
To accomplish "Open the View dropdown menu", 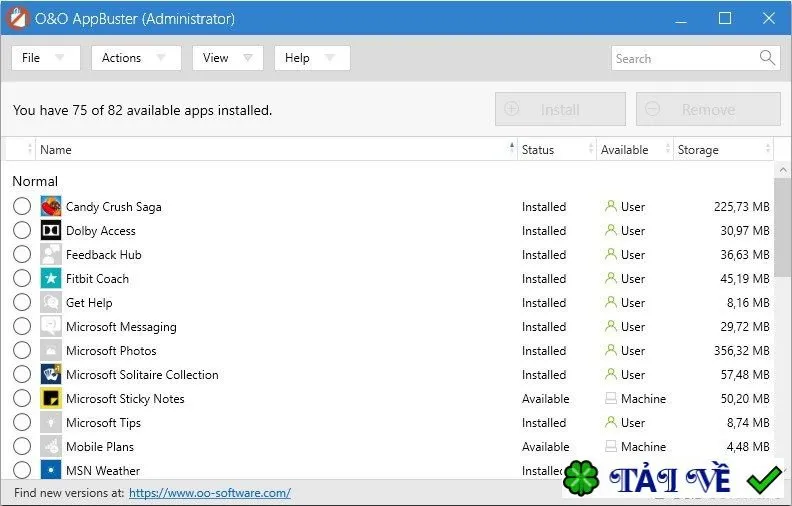I will click(x=227, y=58).
